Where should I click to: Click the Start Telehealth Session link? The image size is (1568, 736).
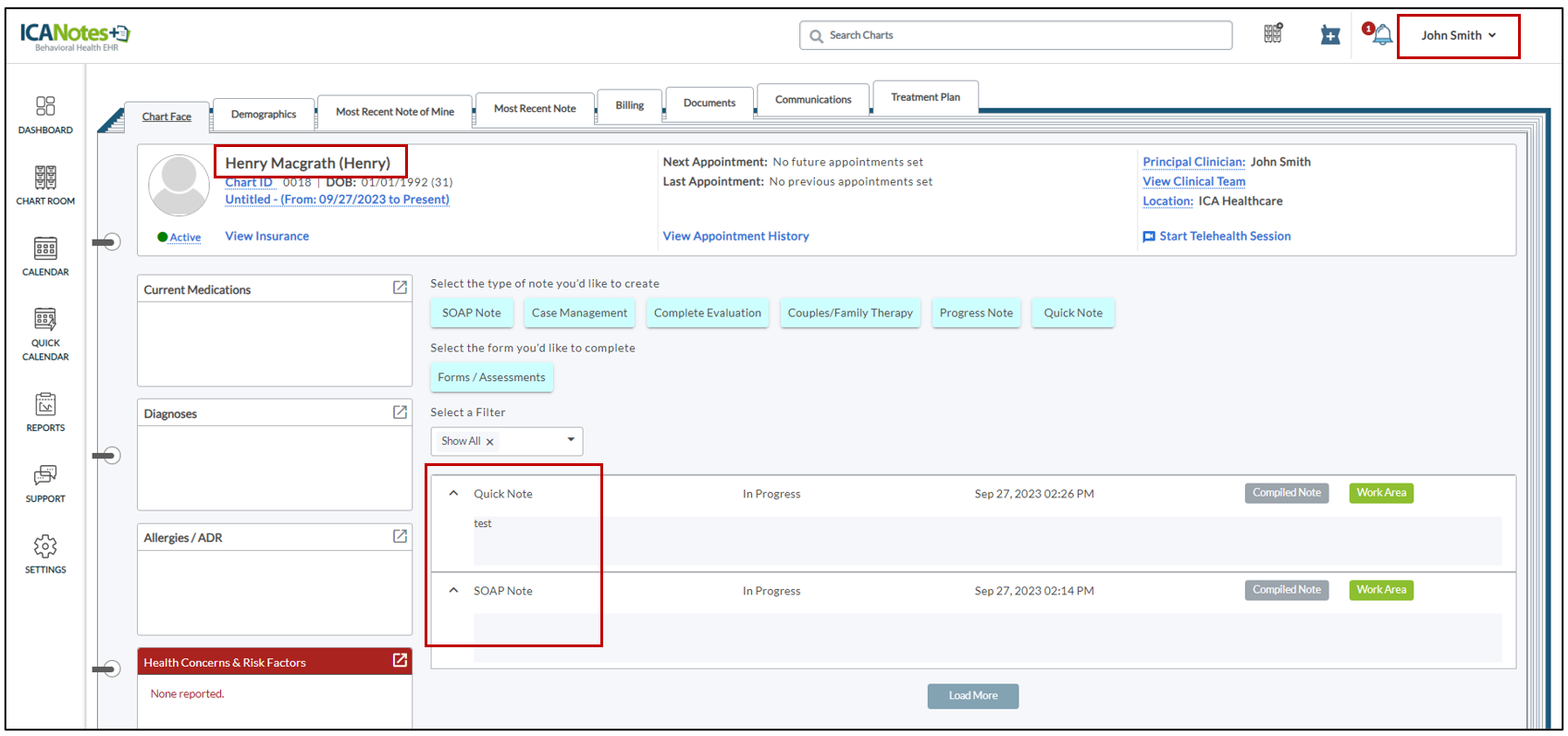pos(1224,237)
